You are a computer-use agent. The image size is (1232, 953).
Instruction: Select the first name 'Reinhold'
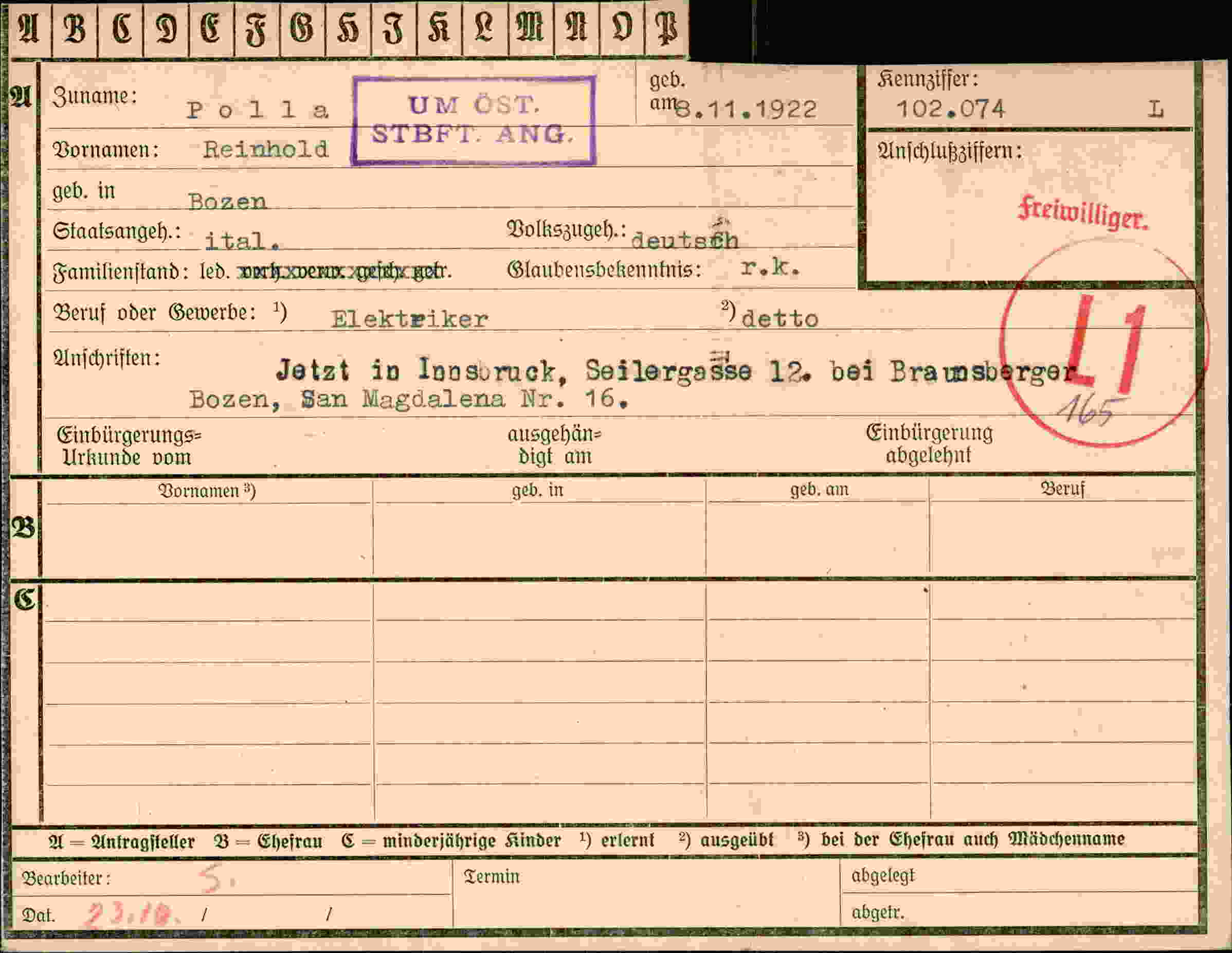[266, 150]
